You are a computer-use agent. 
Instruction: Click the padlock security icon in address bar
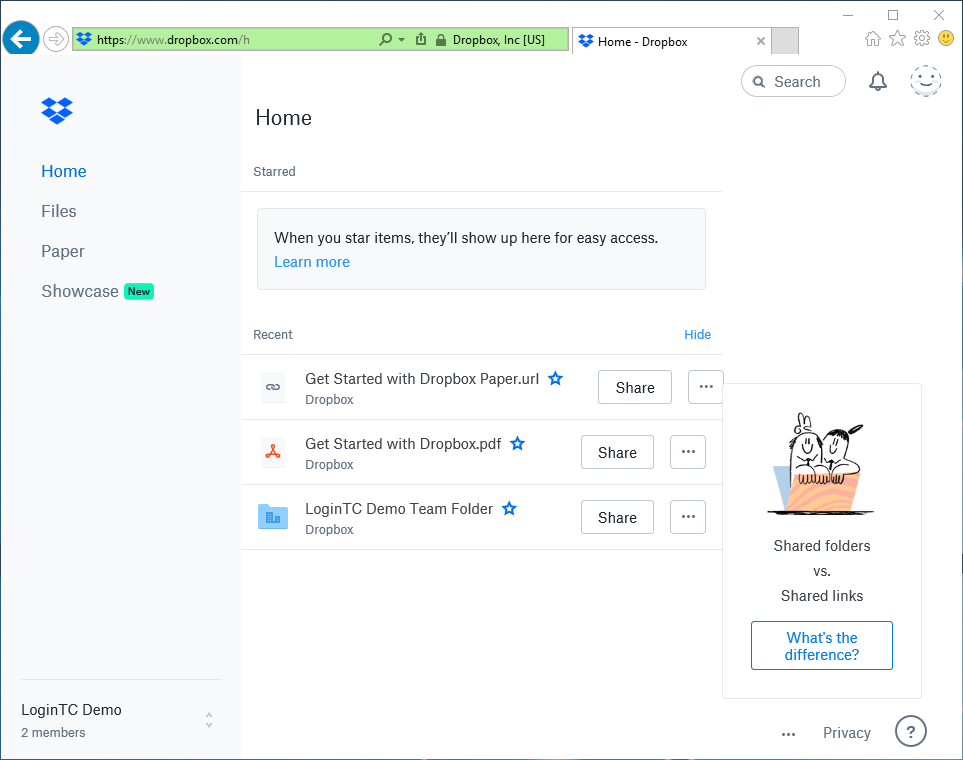tap(440, 40)
